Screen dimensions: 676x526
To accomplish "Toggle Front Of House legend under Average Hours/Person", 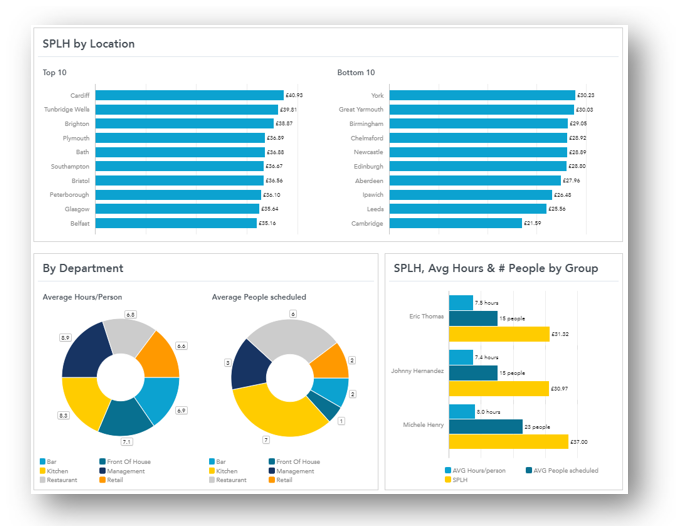I will [103, 462].
